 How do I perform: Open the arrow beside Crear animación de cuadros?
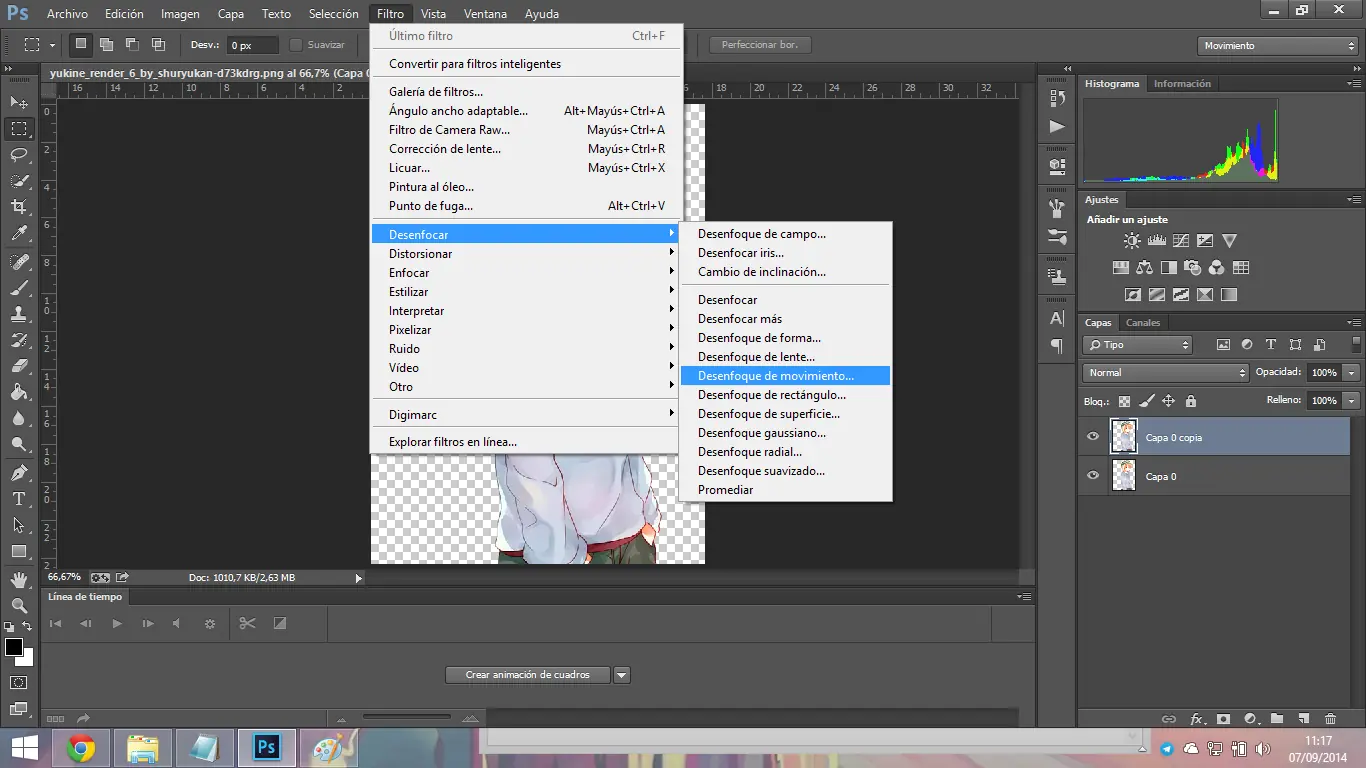pyautogui.click(x=622, y=675)
